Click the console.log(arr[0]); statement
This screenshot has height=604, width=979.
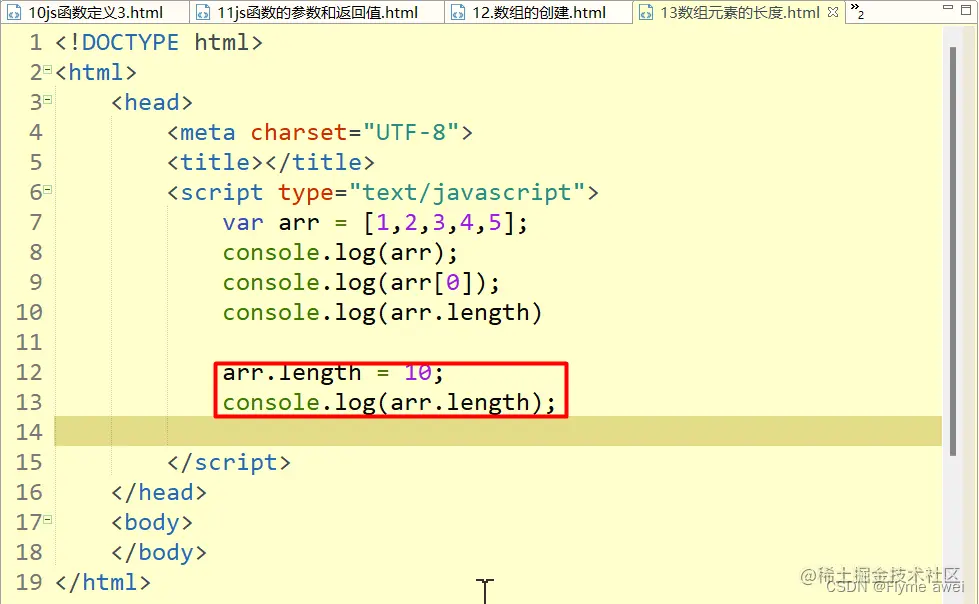361,282
